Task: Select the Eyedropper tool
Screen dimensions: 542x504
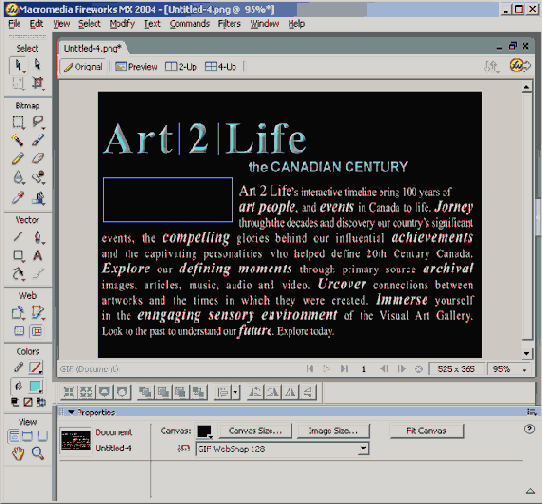Action: click(x=18, y=198)
